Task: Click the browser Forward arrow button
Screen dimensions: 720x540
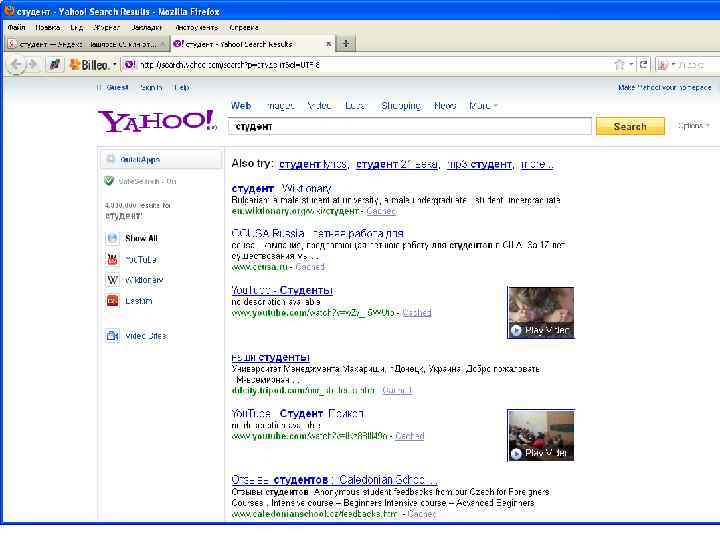Action: [x=32, y=65]
